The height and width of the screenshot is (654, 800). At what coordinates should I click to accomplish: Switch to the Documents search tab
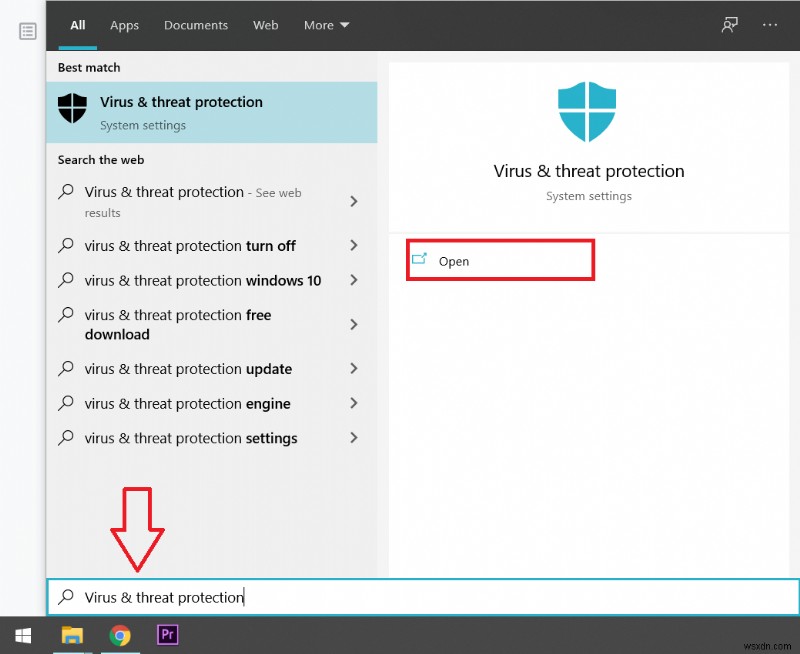[x=196, y=25]
